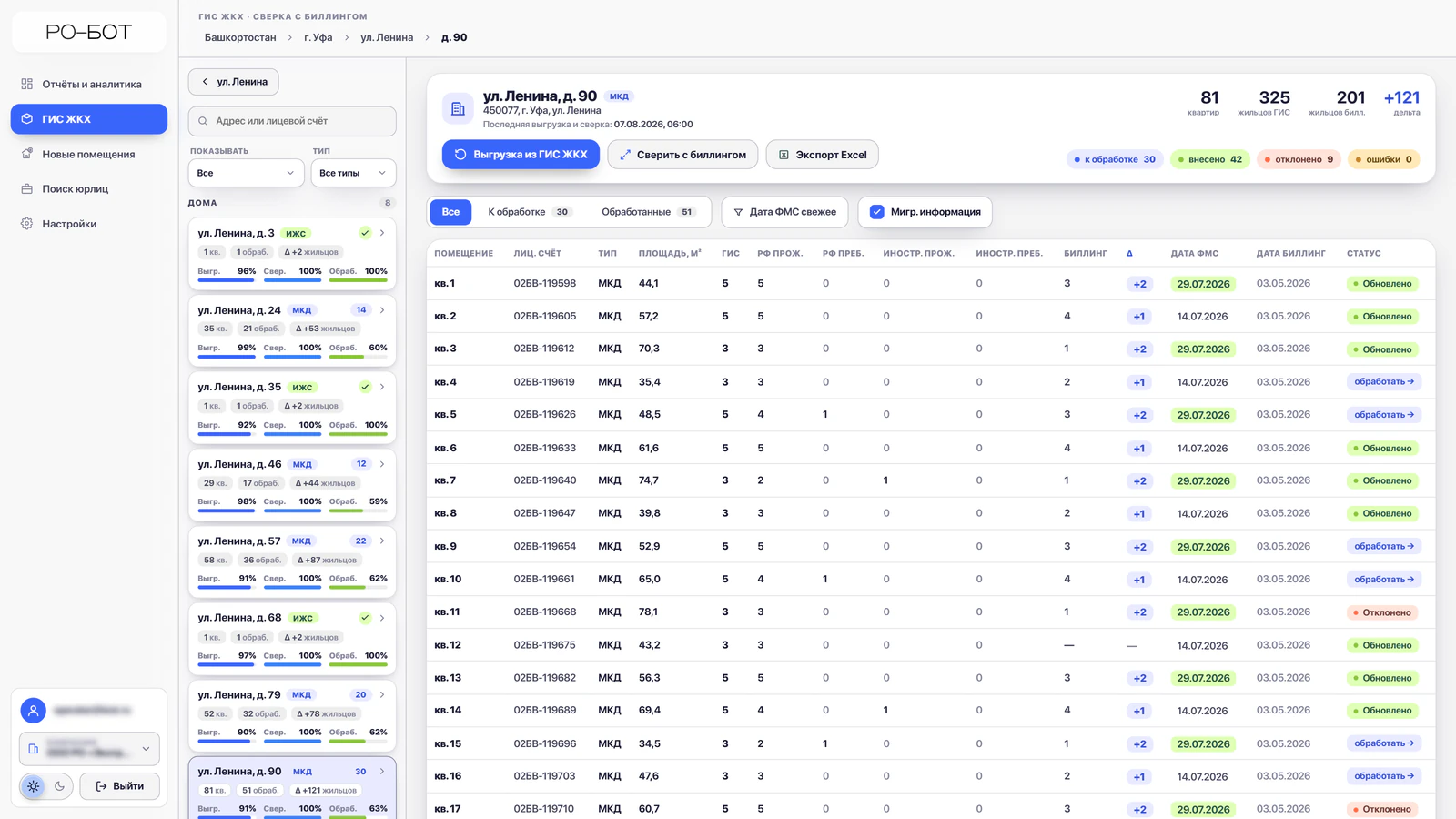
Task: Click the Обраб. progress bar on д. 57 card
Action: [359, 587]
